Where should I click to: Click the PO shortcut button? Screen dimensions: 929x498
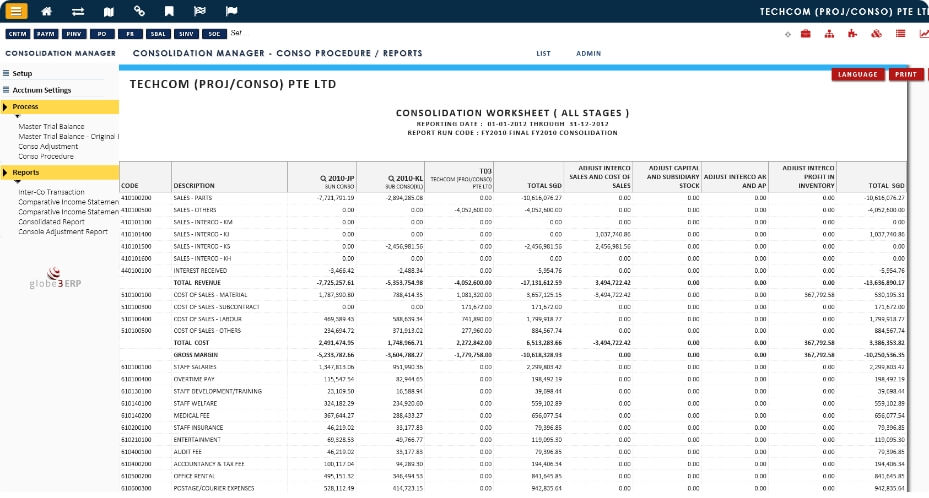click(x=102, y=34)
